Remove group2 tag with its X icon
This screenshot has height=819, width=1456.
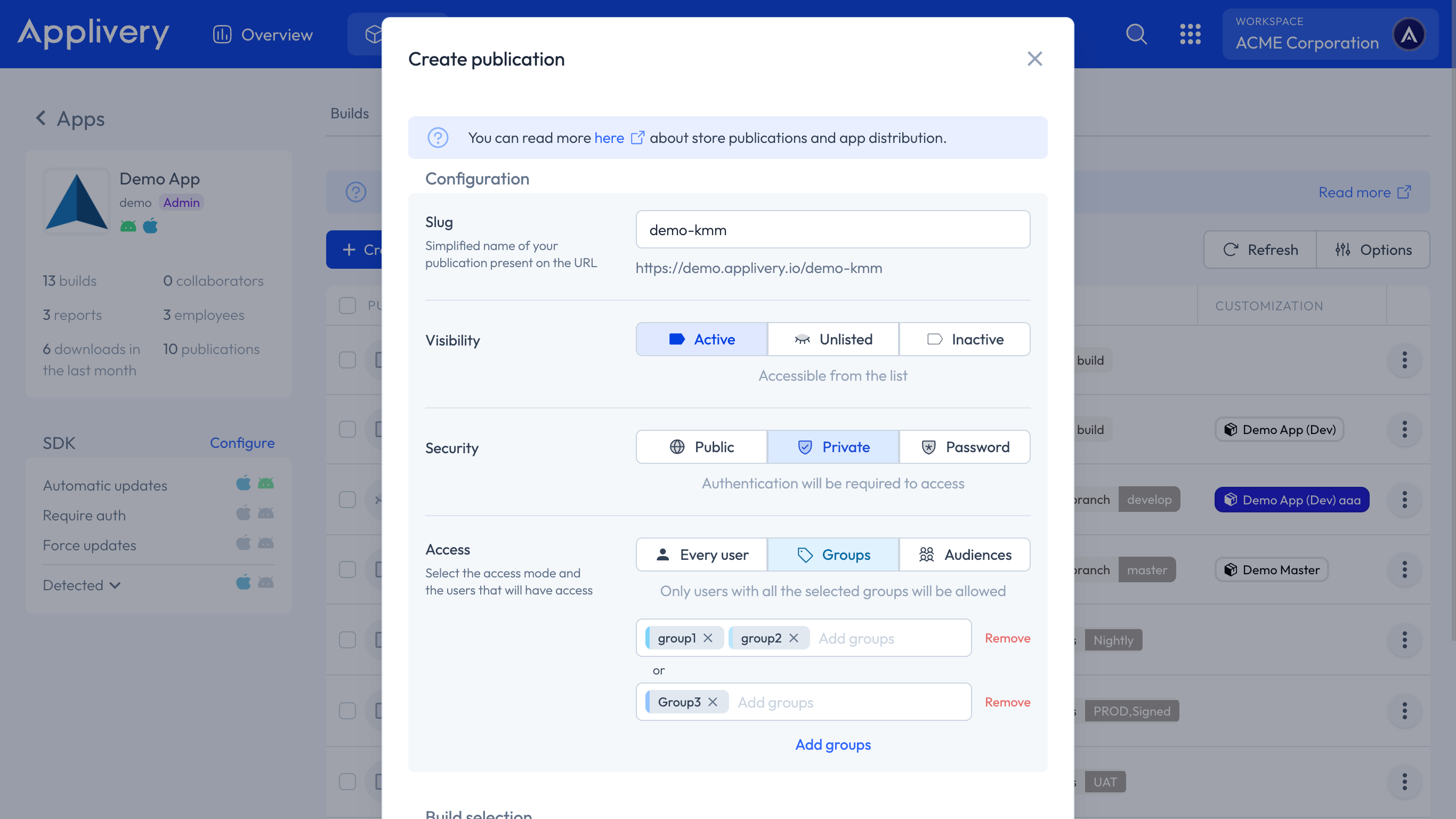[x=794, y=638]
